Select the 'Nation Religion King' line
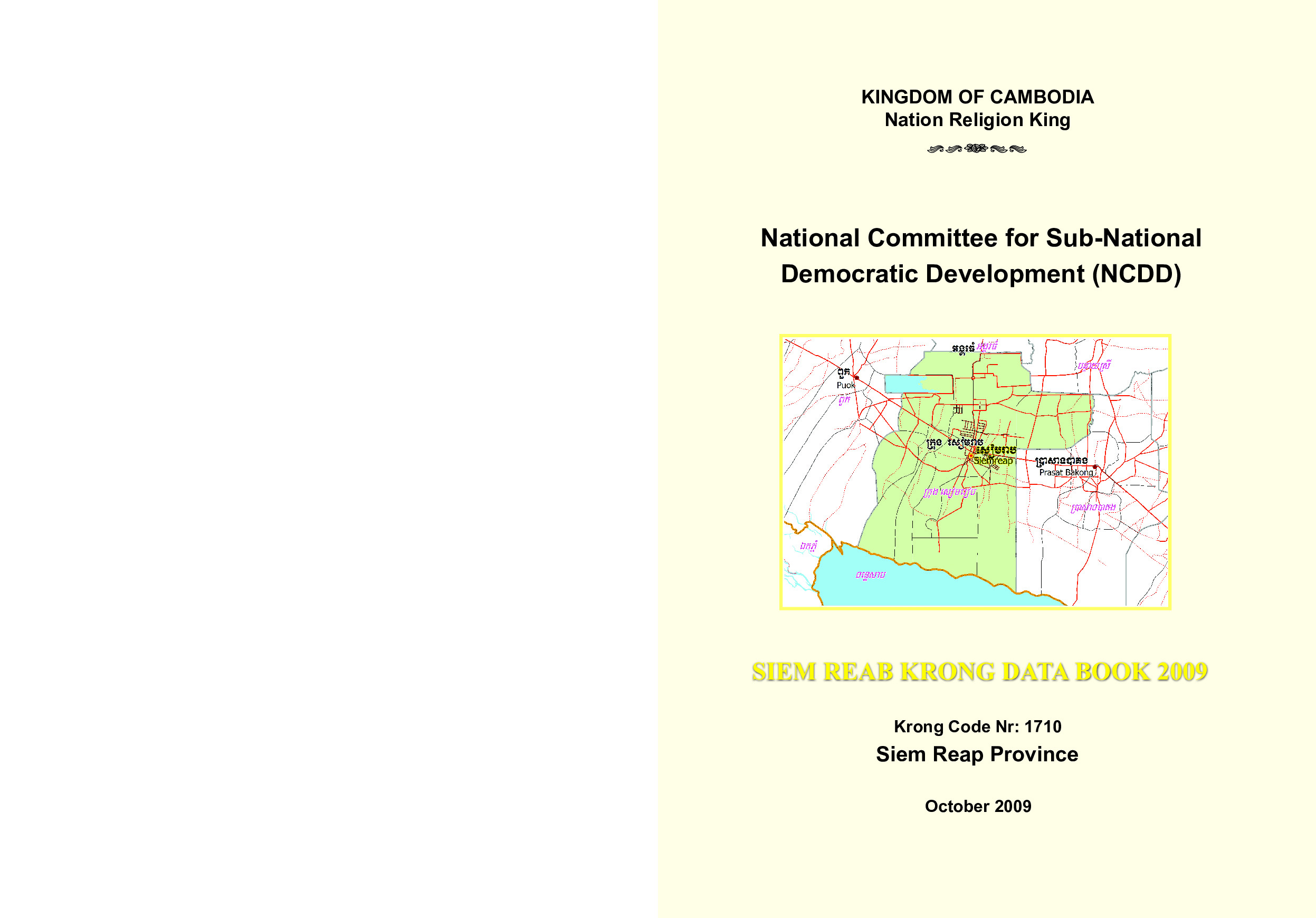Viewport: 1316px width, 918px height. click(977, 120)
